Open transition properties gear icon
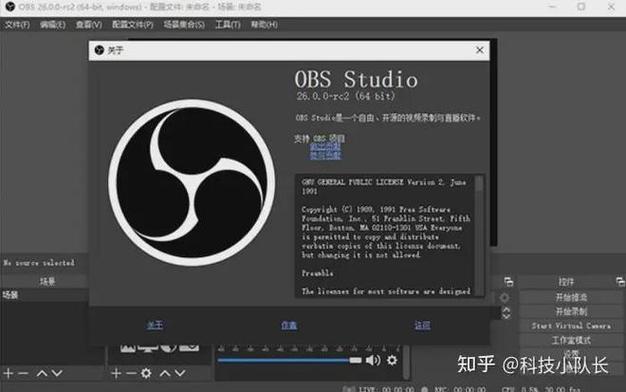Screen dimensions: 626x392 pyautogui.click(x=504, y=298)
